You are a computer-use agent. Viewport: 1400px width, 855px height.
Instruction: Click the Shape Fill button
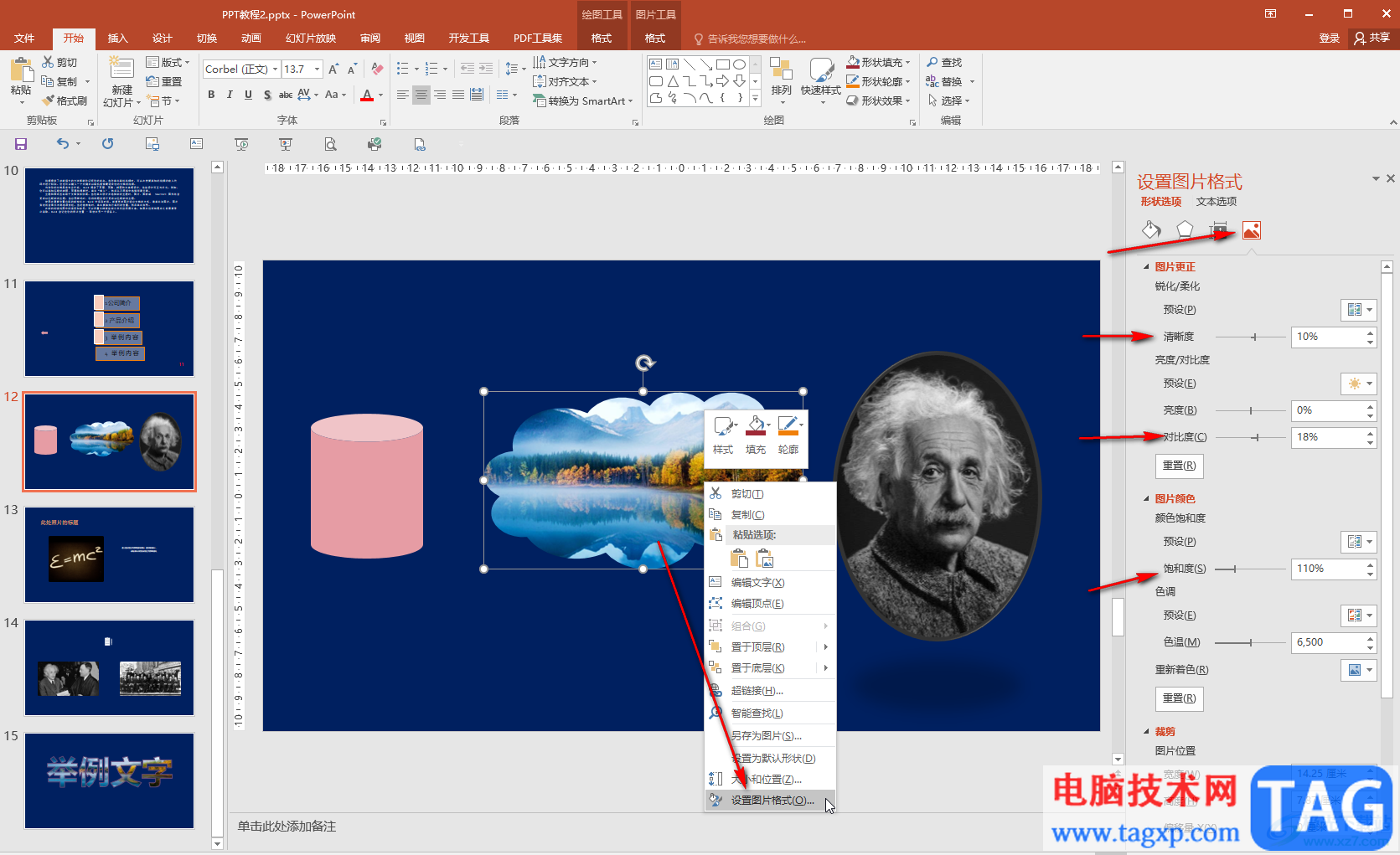click(x=878, y=62)
